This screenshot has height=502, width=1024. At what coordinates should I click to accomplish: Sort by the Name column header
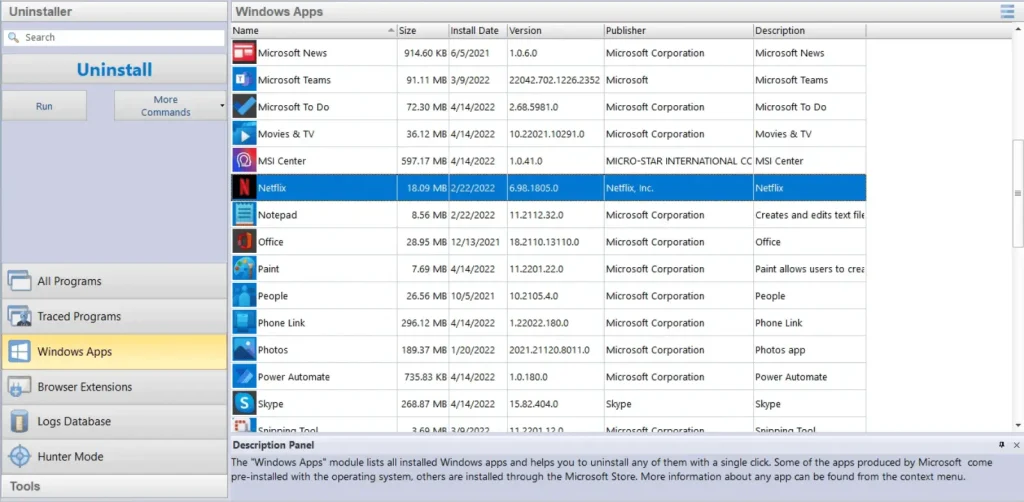coord(314,31)
